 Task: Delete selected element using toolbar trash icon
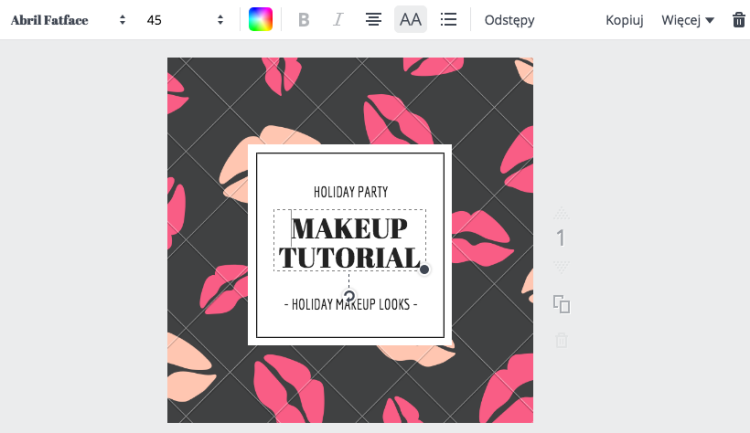tap(739, 20)
